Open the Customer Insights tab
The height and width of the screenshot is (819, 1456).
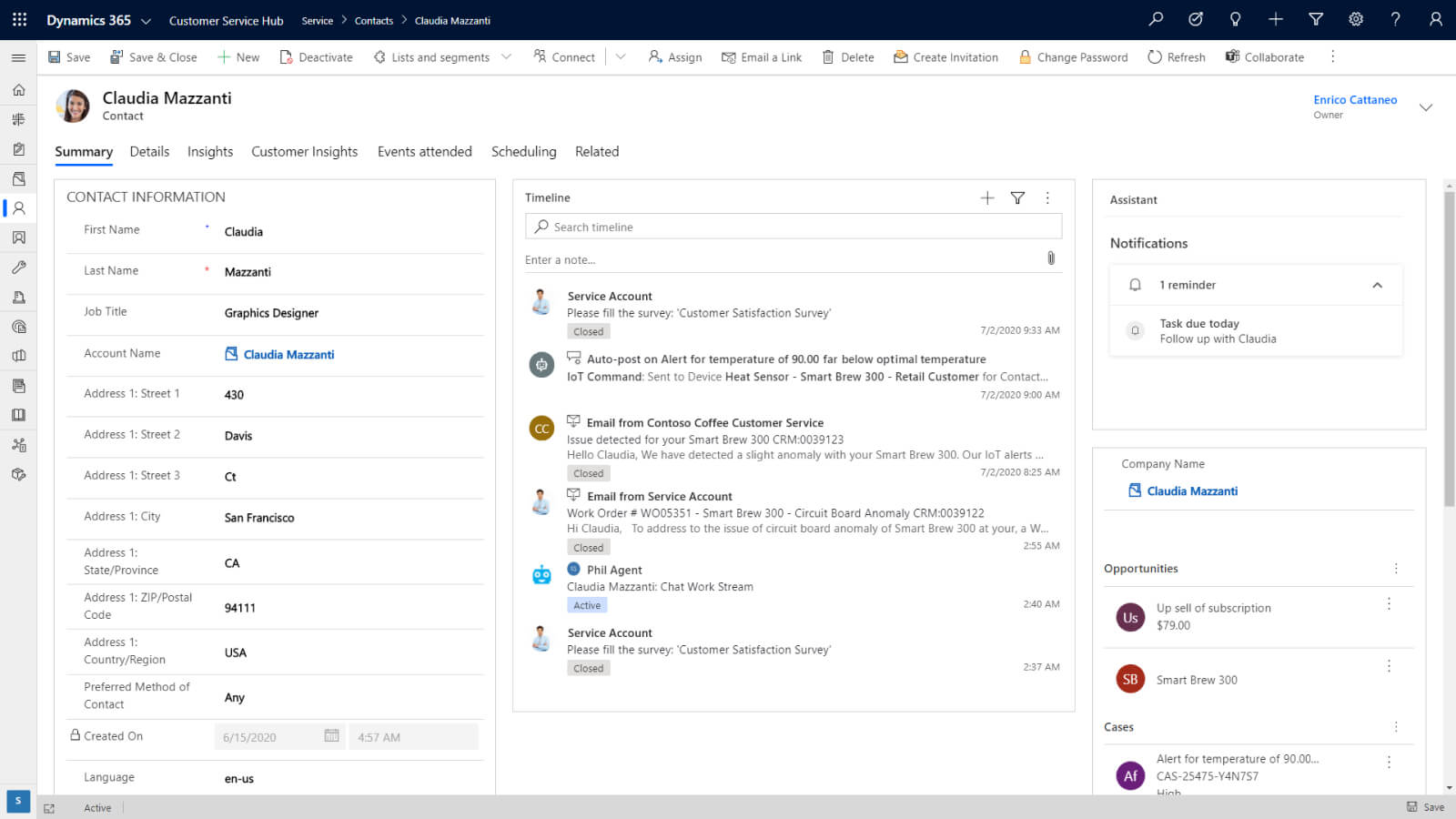[x=304, y=152]
